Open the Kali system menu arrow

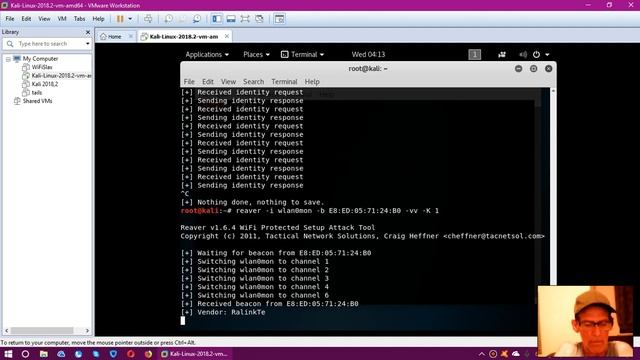[x=547, y=55]
